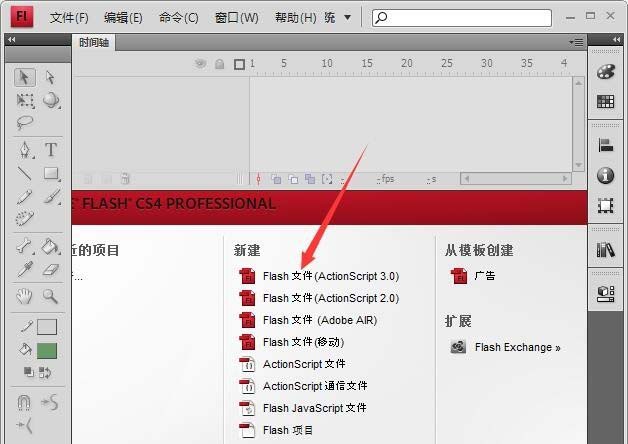
Task: Click the Flash Fl application logo
Action: point(22,16)
